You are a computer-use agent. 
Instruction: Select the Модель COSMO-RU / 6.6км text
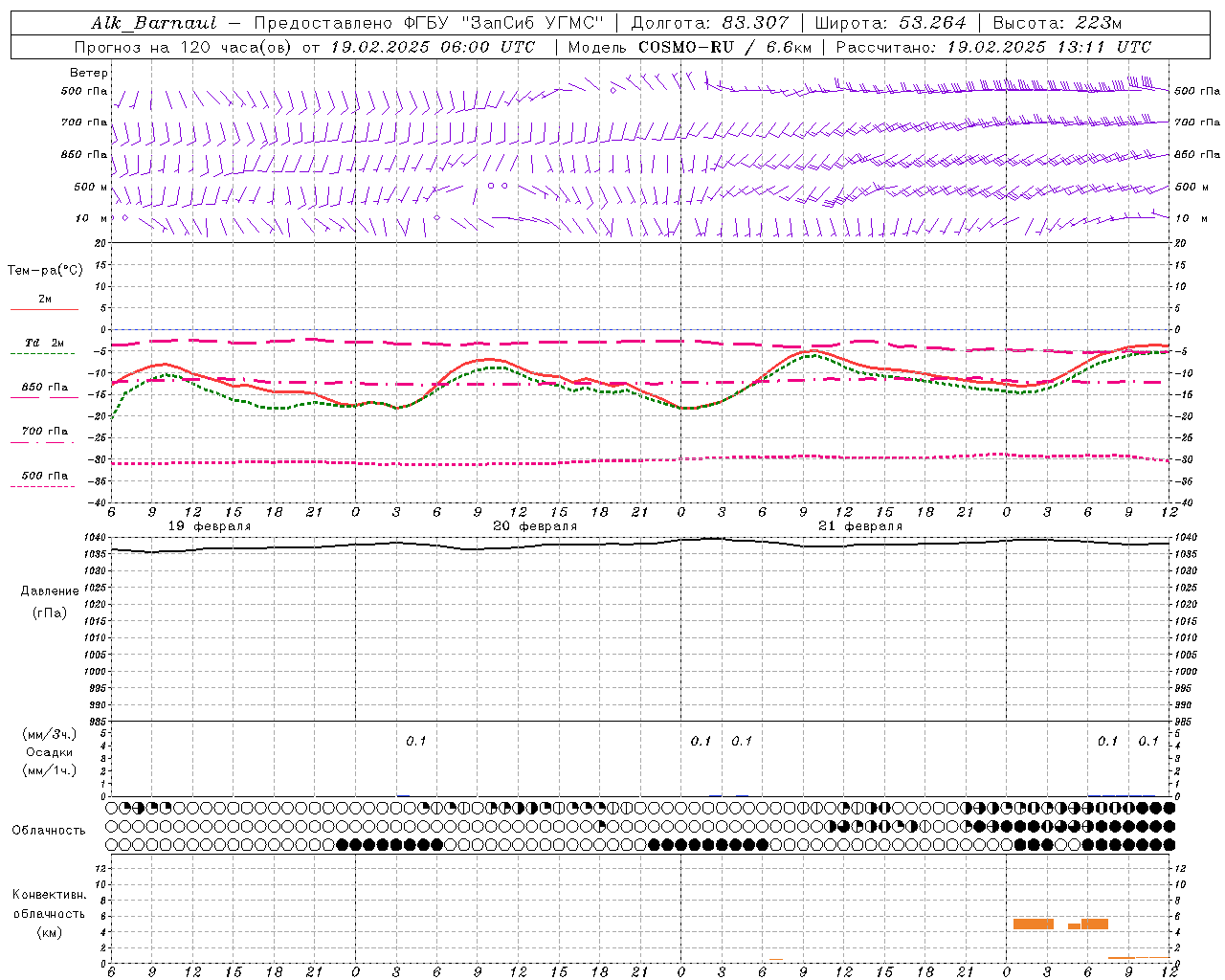pos(690,47)
